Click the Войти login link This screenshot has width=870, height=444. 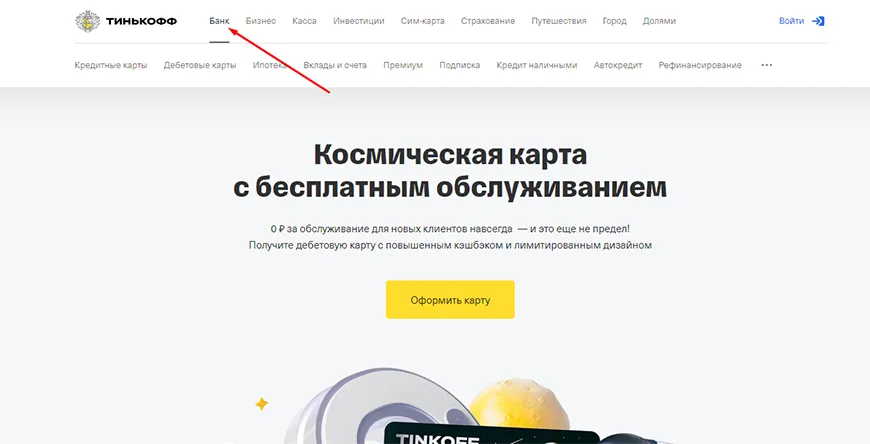click(x=791, y=21)
